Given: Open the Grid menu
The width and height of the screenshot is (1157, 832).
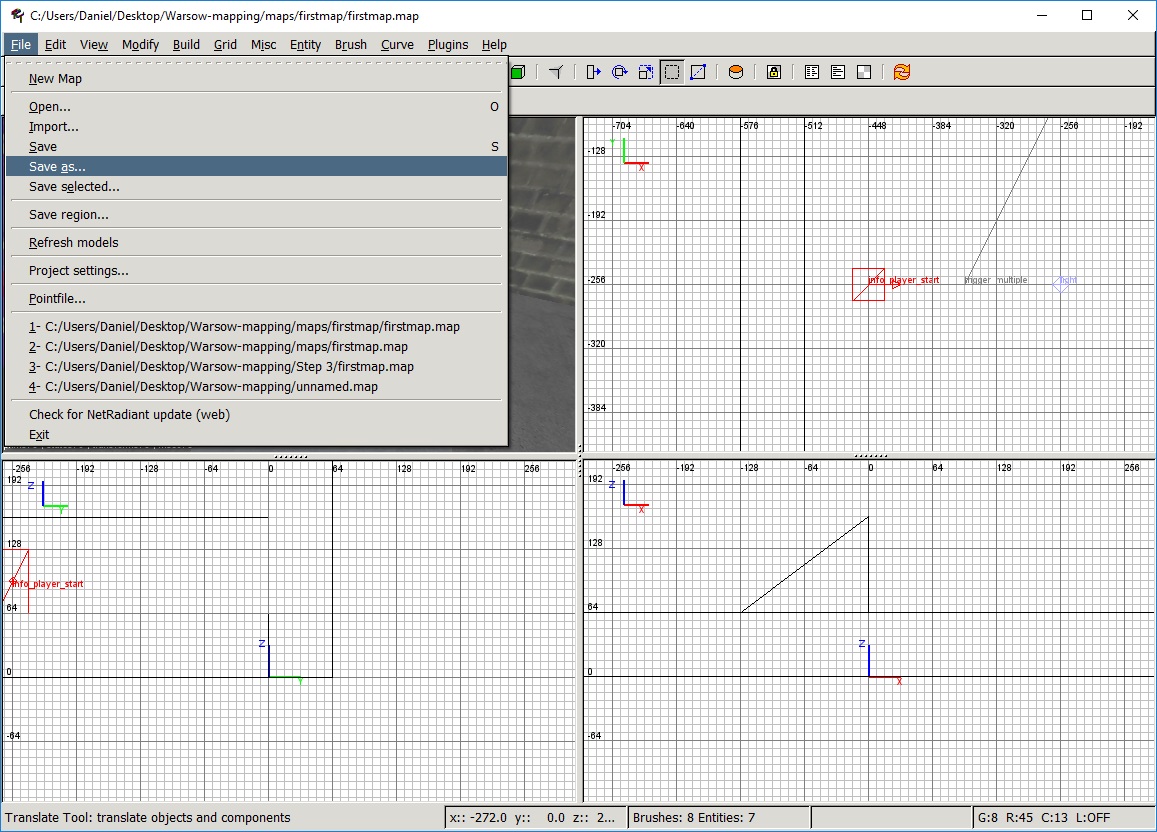Looking at the screenshot, I should tap(225, 45).
